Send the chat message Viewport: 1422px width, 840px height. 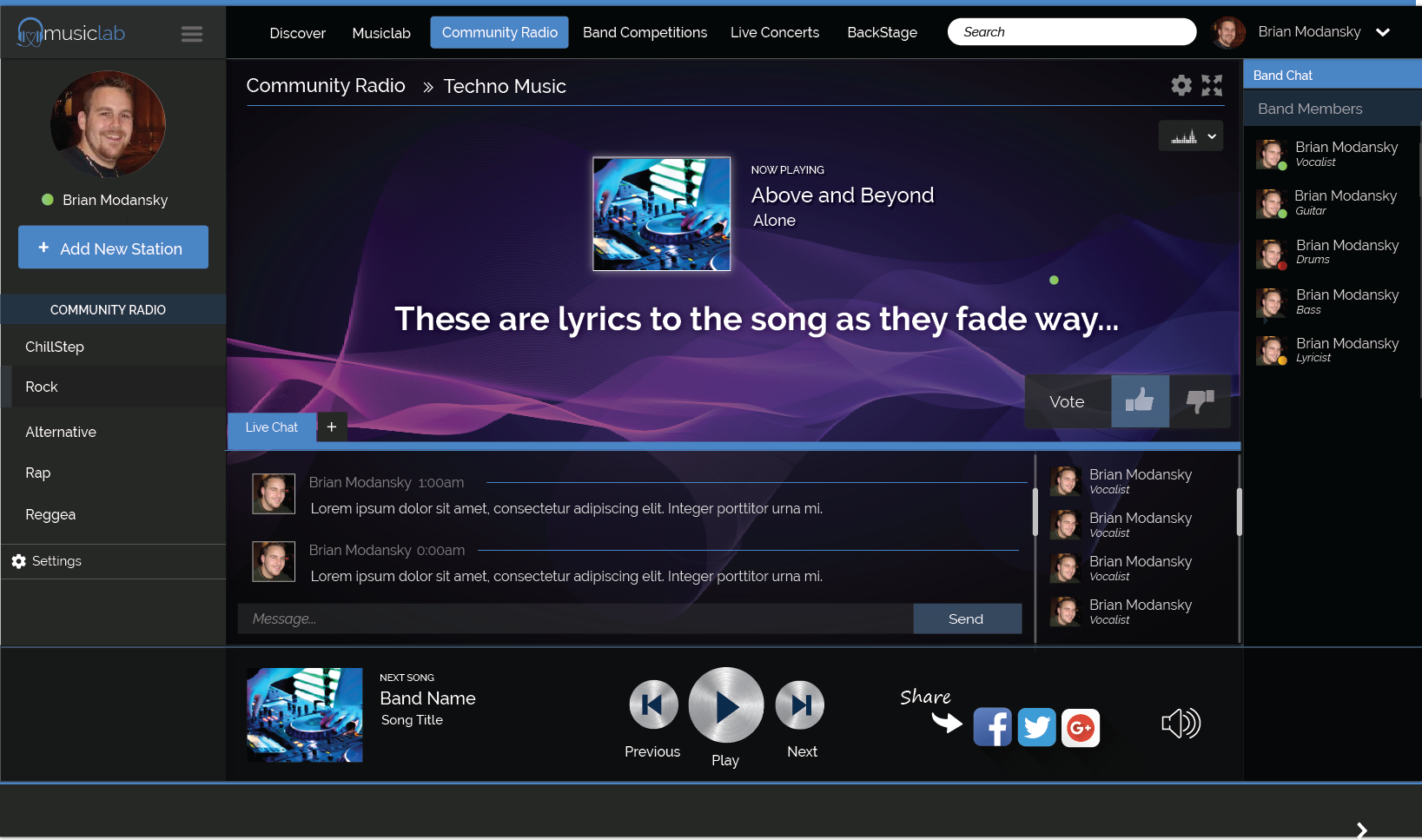tap(967, 618)
